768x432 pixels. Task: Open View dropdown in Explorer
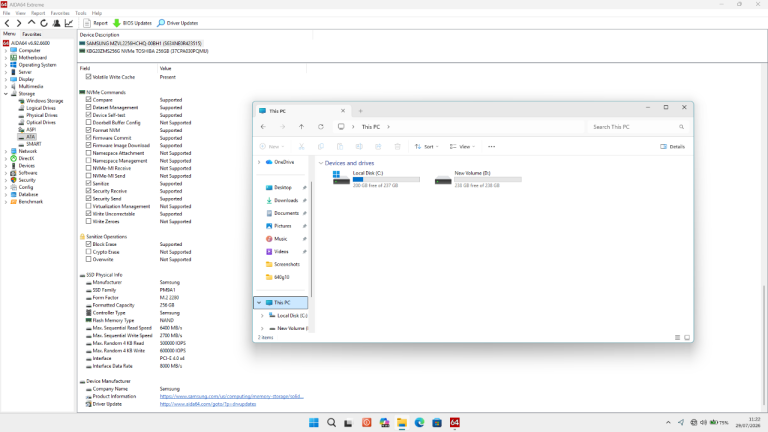[462, 146]
